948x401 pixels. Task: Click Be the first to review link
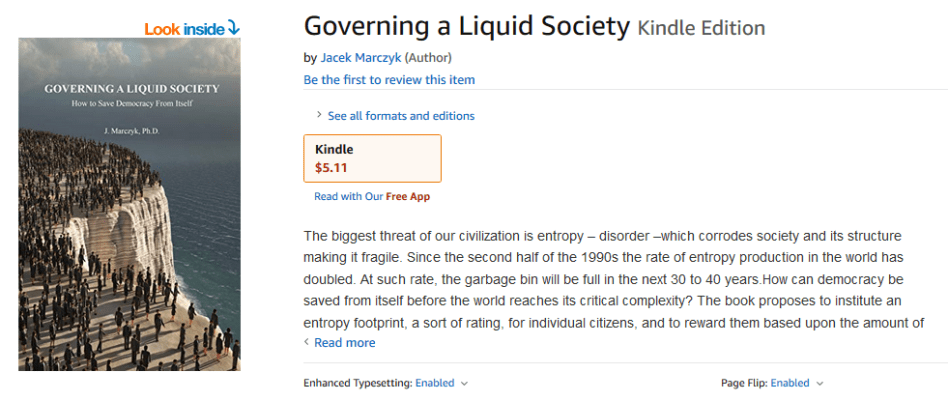[389, 79]
